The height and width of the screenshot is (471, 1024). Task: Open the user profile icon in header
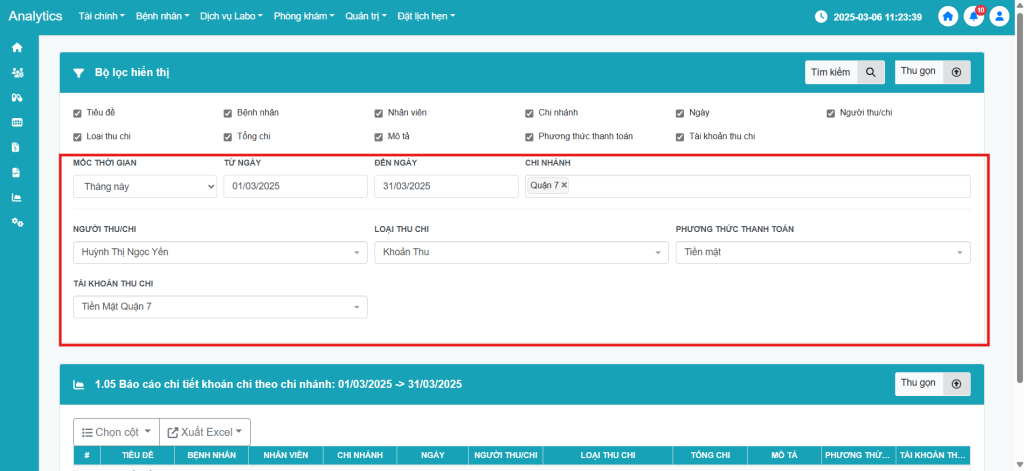point(998,17)
